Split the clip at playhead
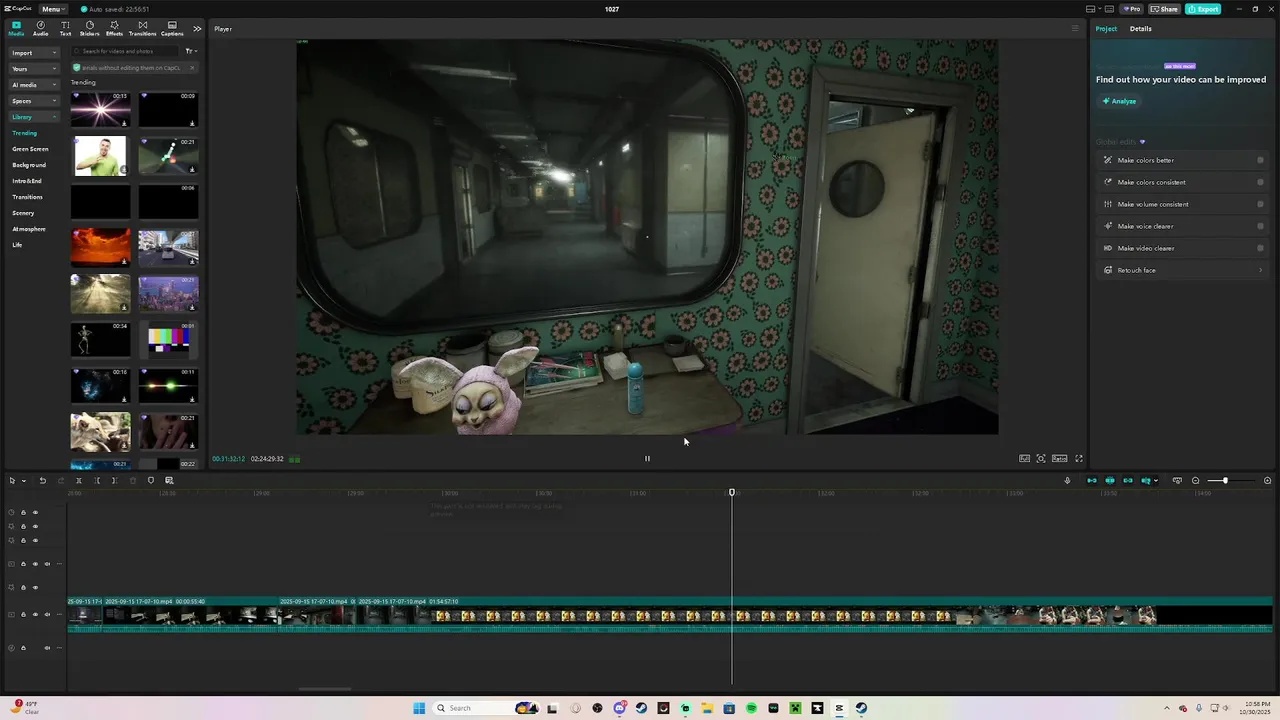The width and height of the screenshot is (1280, 720). click(78, 481)
